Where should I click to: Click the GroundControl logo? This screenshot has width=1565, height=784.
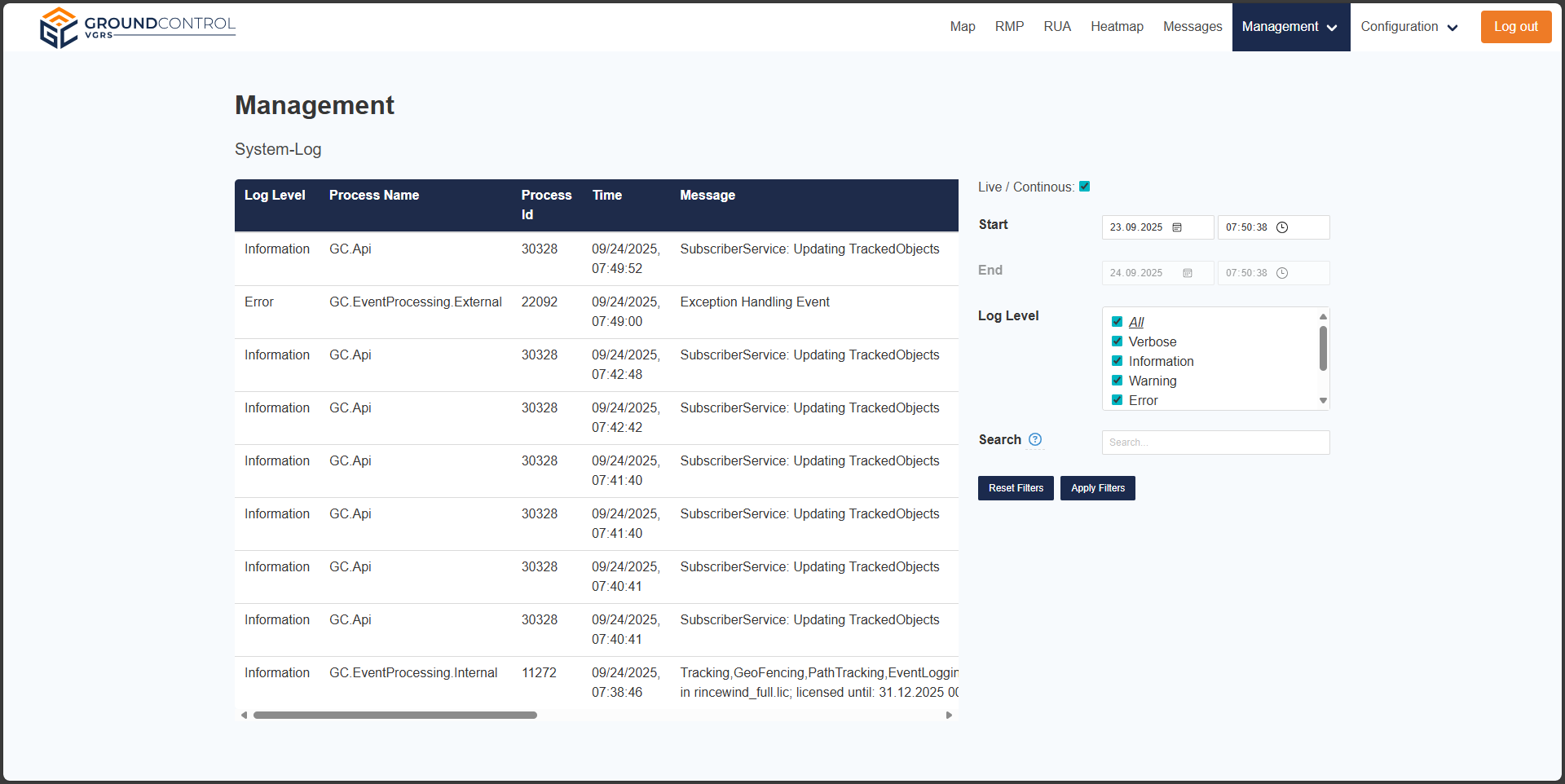pos(137,27)
